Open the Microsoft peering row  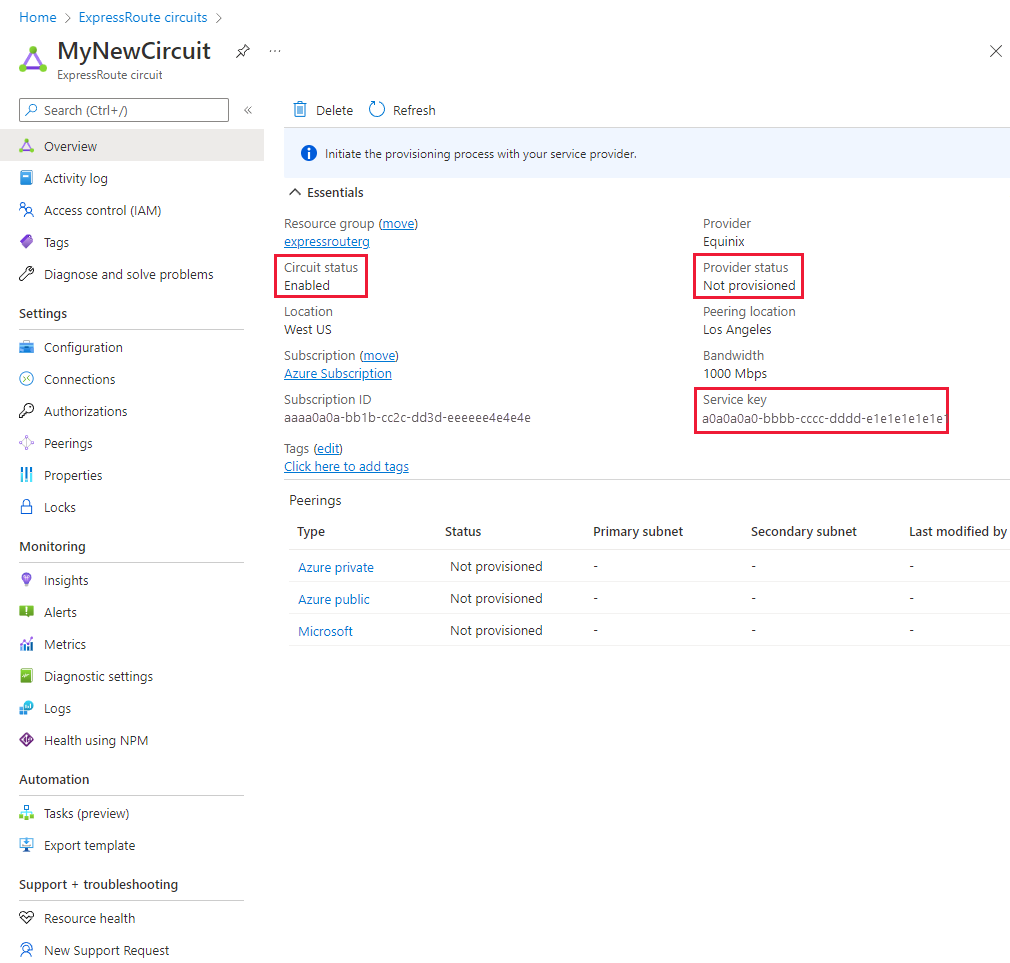pyautogui.click(x=325, y=631)
